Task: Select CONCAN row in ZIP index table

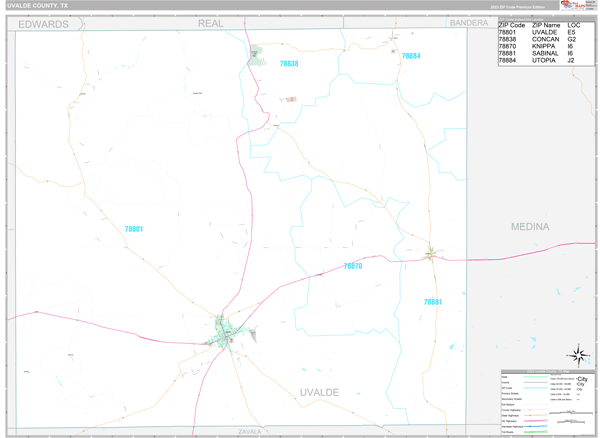Action: pyautogui.click(x=545, y=39)
